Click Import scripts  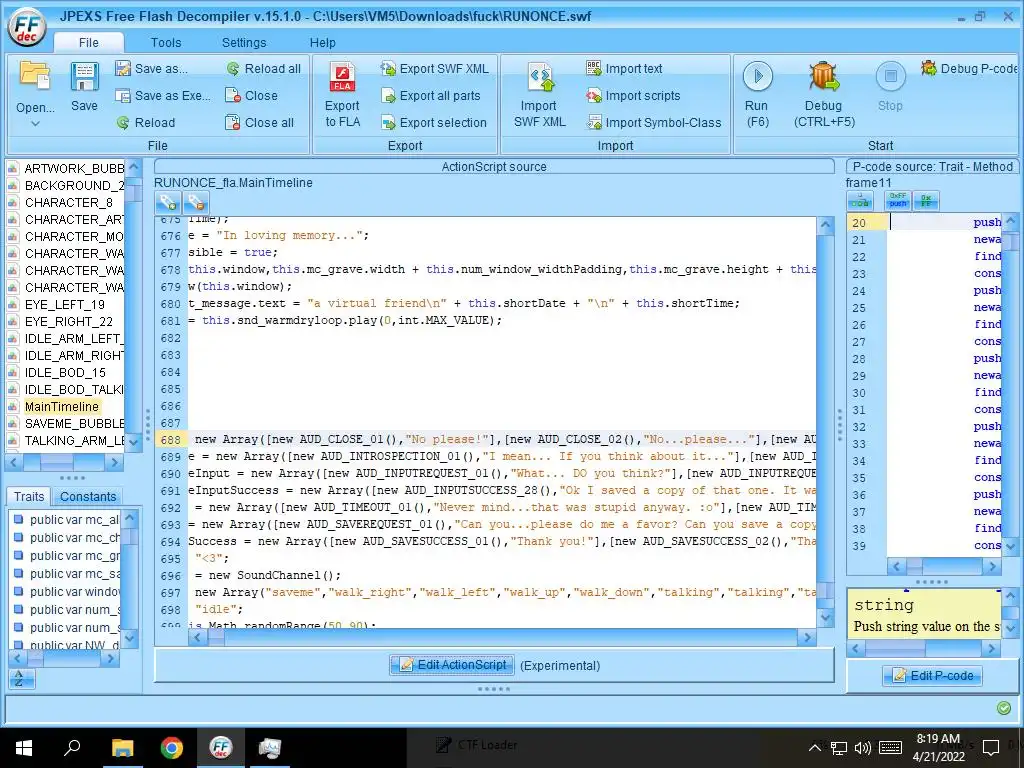633,95
